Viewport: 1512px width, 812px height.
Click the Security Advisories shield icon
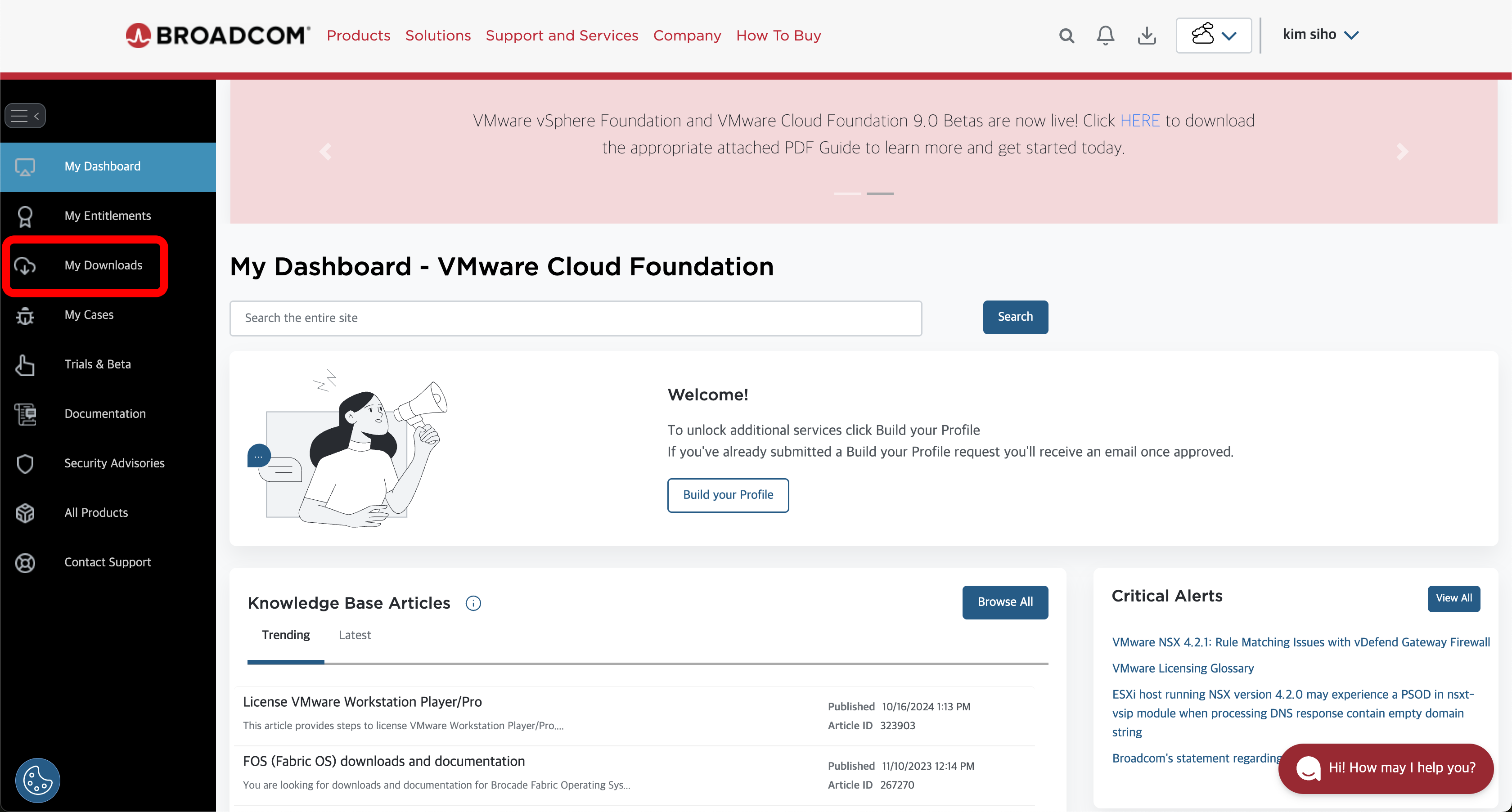coord(25,464)
